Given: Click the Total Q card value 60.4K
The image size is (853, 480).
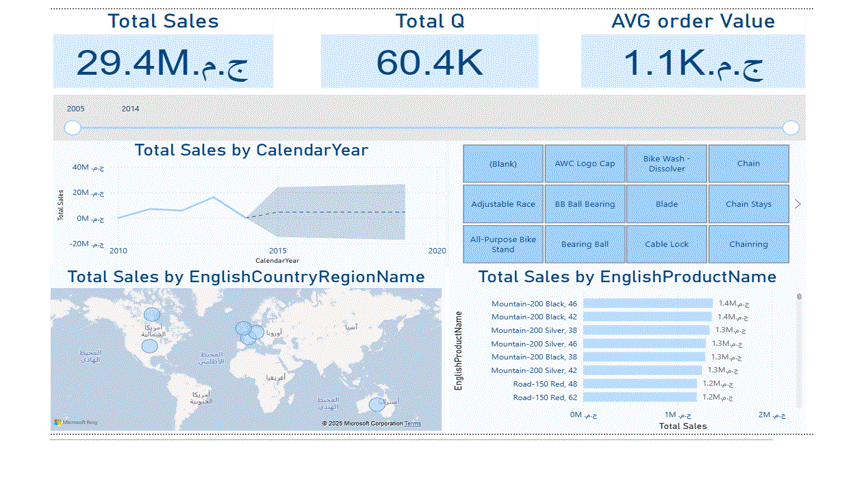Looking at the screenshot, I should pos(430,62).
